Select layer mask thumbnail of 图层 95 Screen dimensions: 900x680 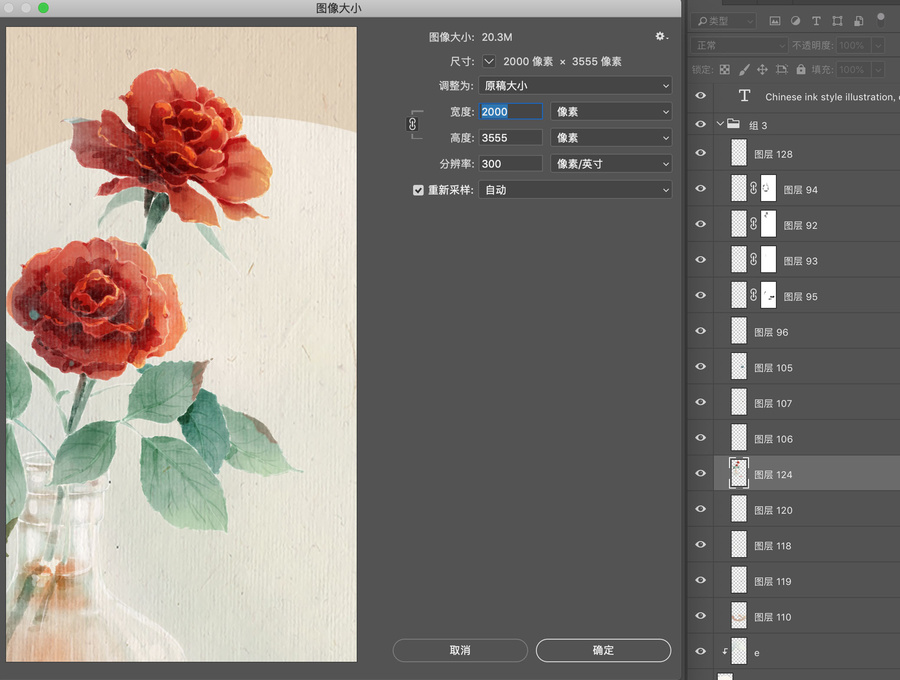pos(768,295)
